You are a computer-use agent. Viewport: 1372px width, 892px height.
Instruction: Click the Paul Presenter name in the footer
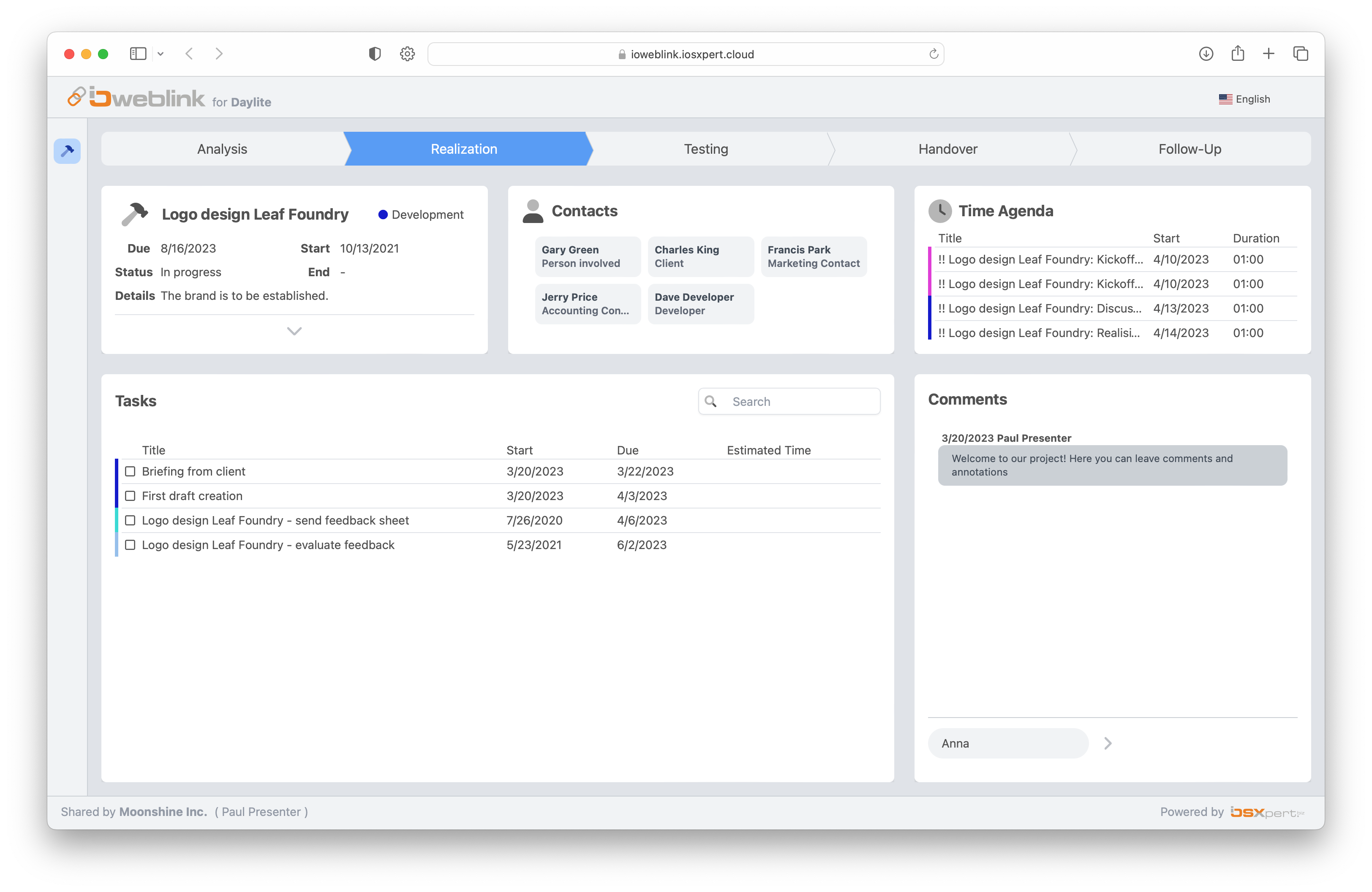coord(261,812)
